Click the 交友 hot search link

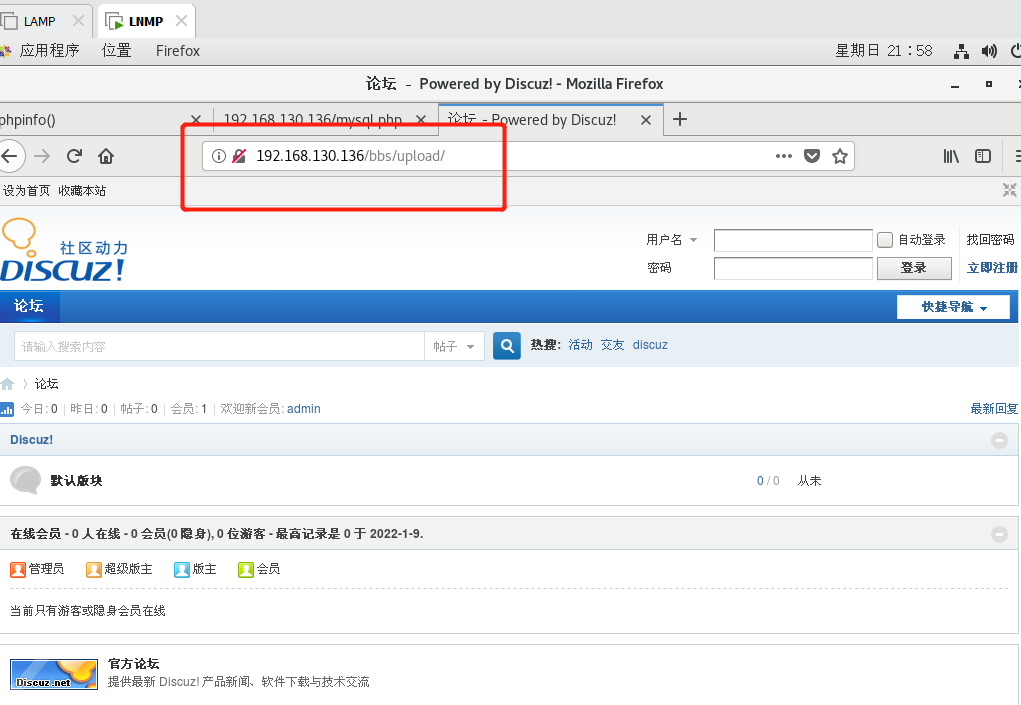click(x=613, y=345)
